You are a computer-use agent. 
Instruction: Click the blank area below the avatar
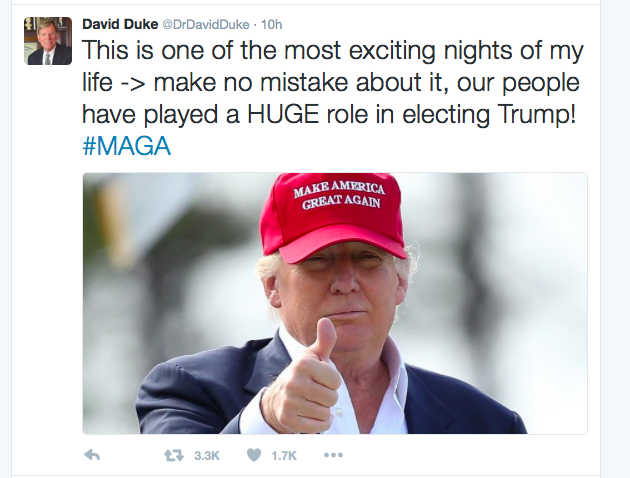pyautogui.click(x=48, y=241)
